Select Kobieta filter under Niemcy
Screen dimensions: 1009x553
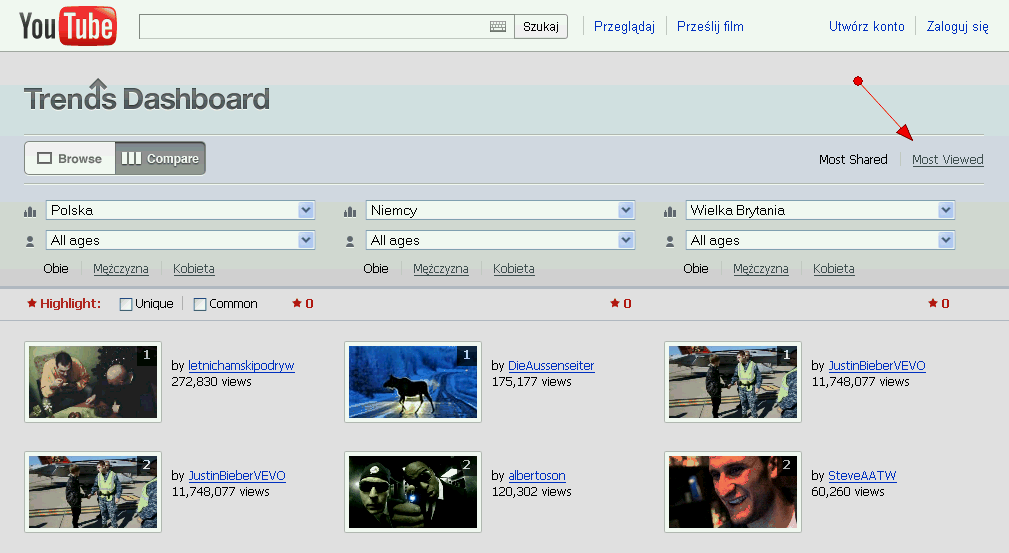[x=514, y=269]
